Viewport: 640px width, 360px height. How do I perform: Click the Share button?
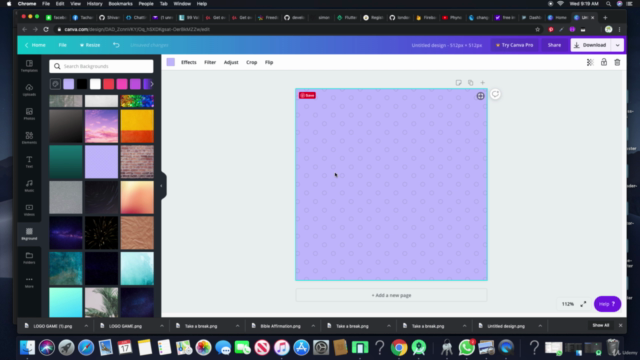554,45
